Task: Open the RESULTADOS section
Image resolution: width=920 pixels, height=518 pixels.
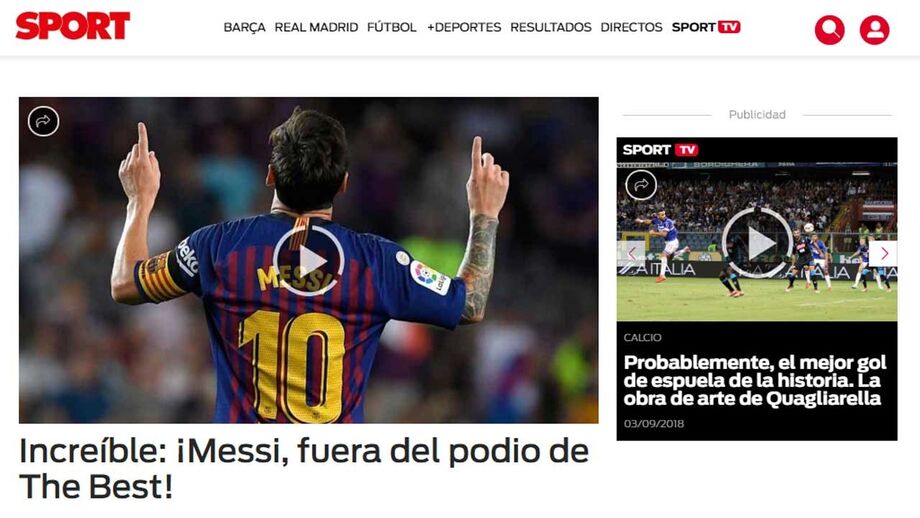Action: [551, 28]
